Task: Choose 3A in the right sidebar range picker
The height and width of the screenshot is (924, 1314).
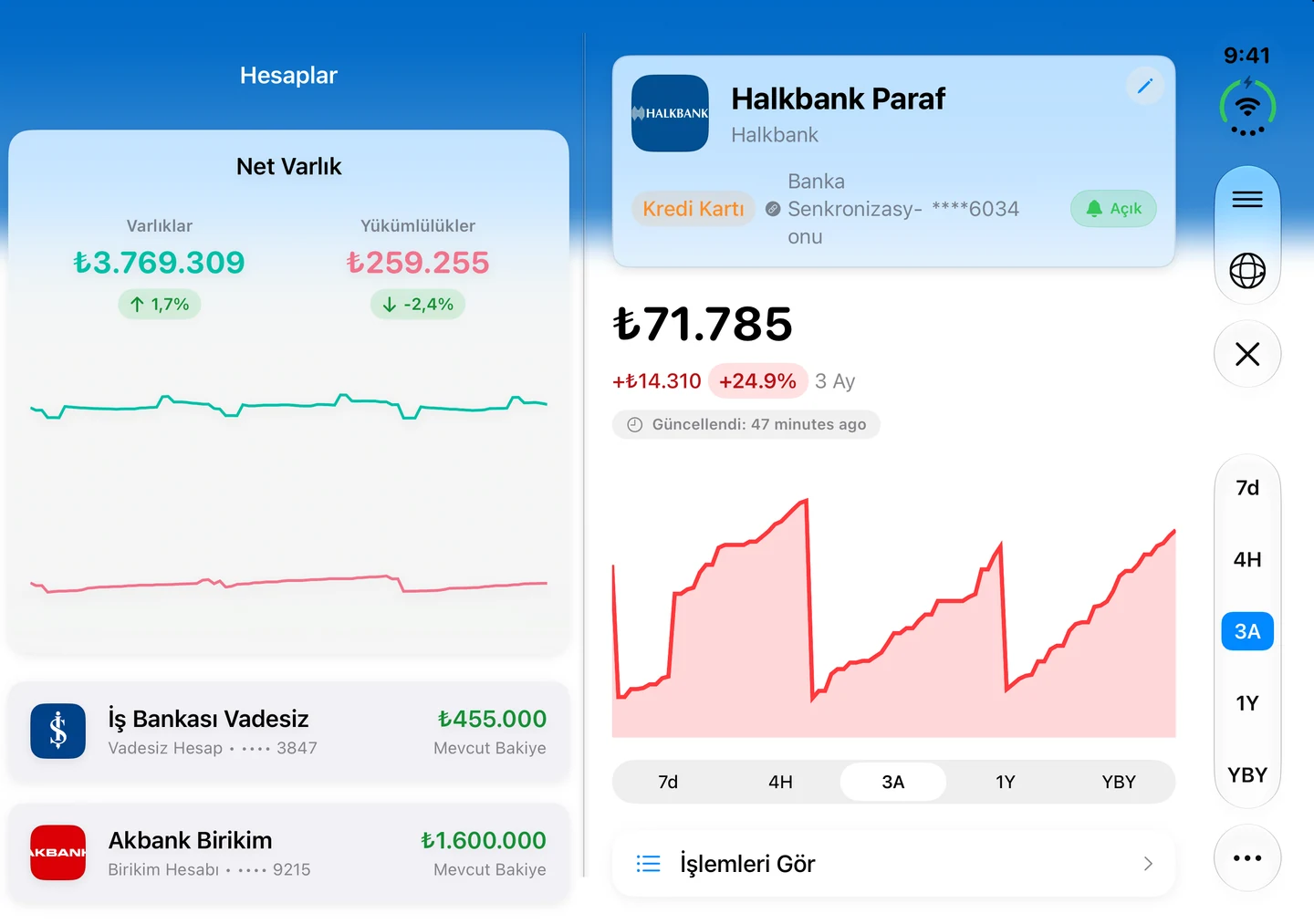Action: click(x=1247, y=631)
